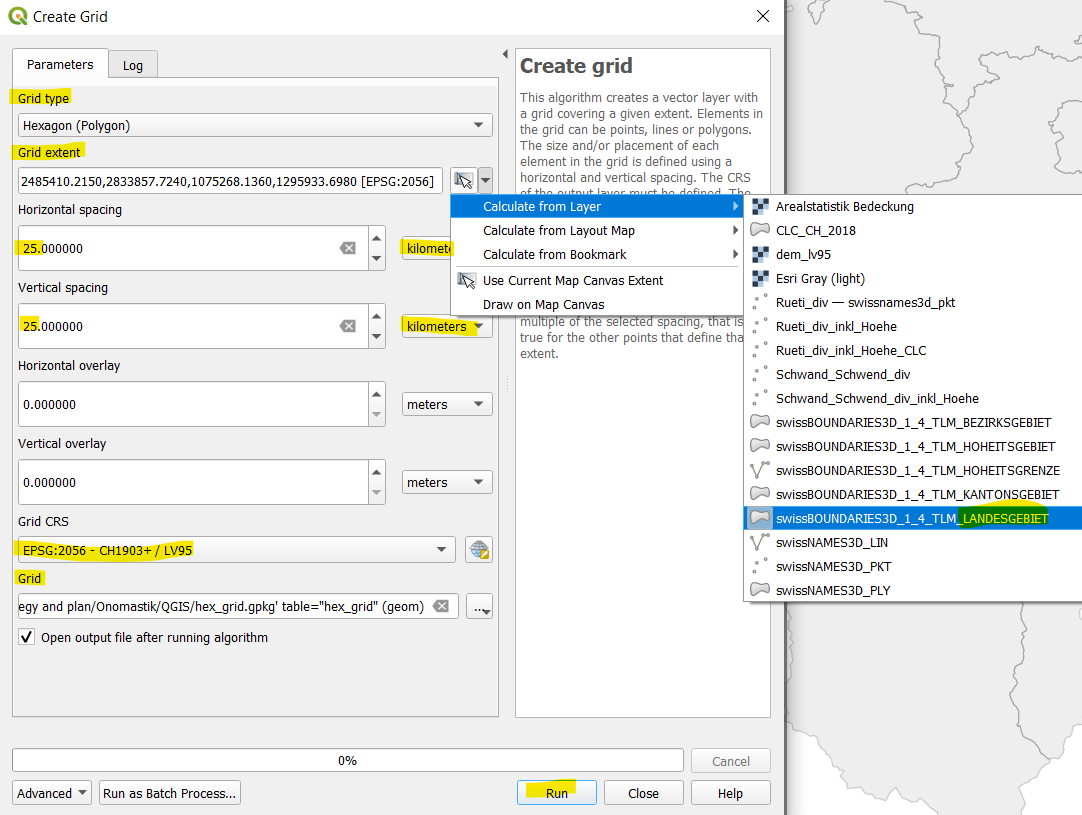1082x815 pixels.
Task: Open Calculate from Layer submenu
Action: (596, 206)
